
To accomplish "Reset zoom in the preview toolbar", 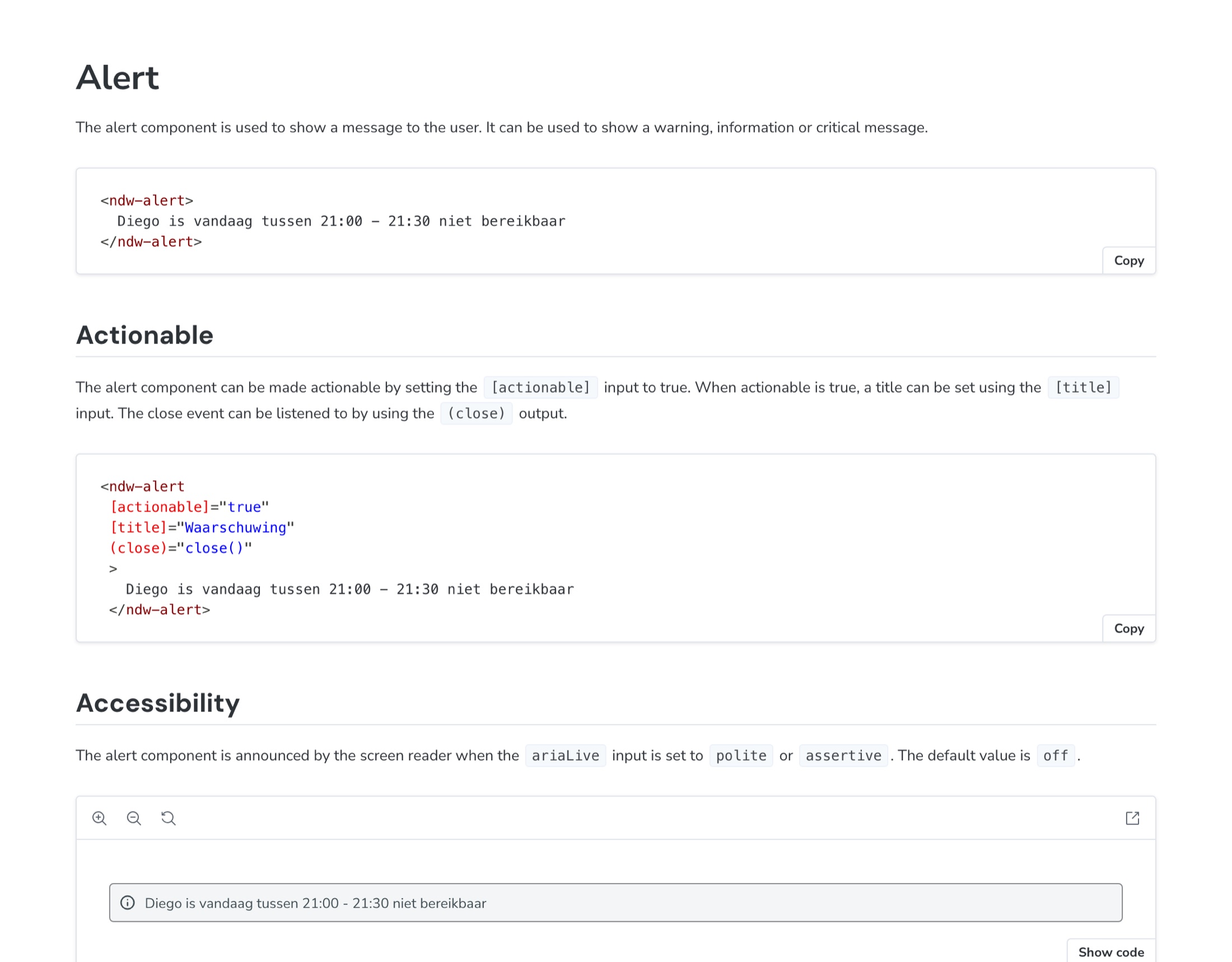I will tap(168, 818).
